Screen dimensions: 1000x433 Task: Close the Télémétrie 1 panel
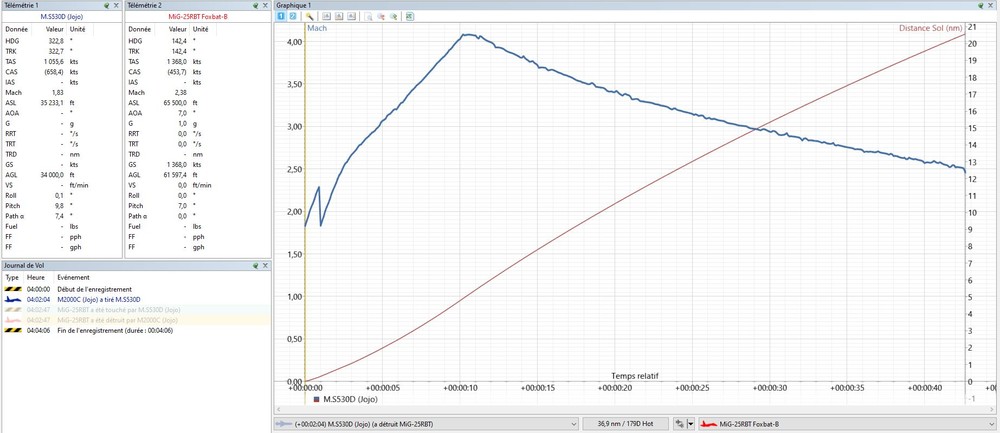click(x=116, y=4)
